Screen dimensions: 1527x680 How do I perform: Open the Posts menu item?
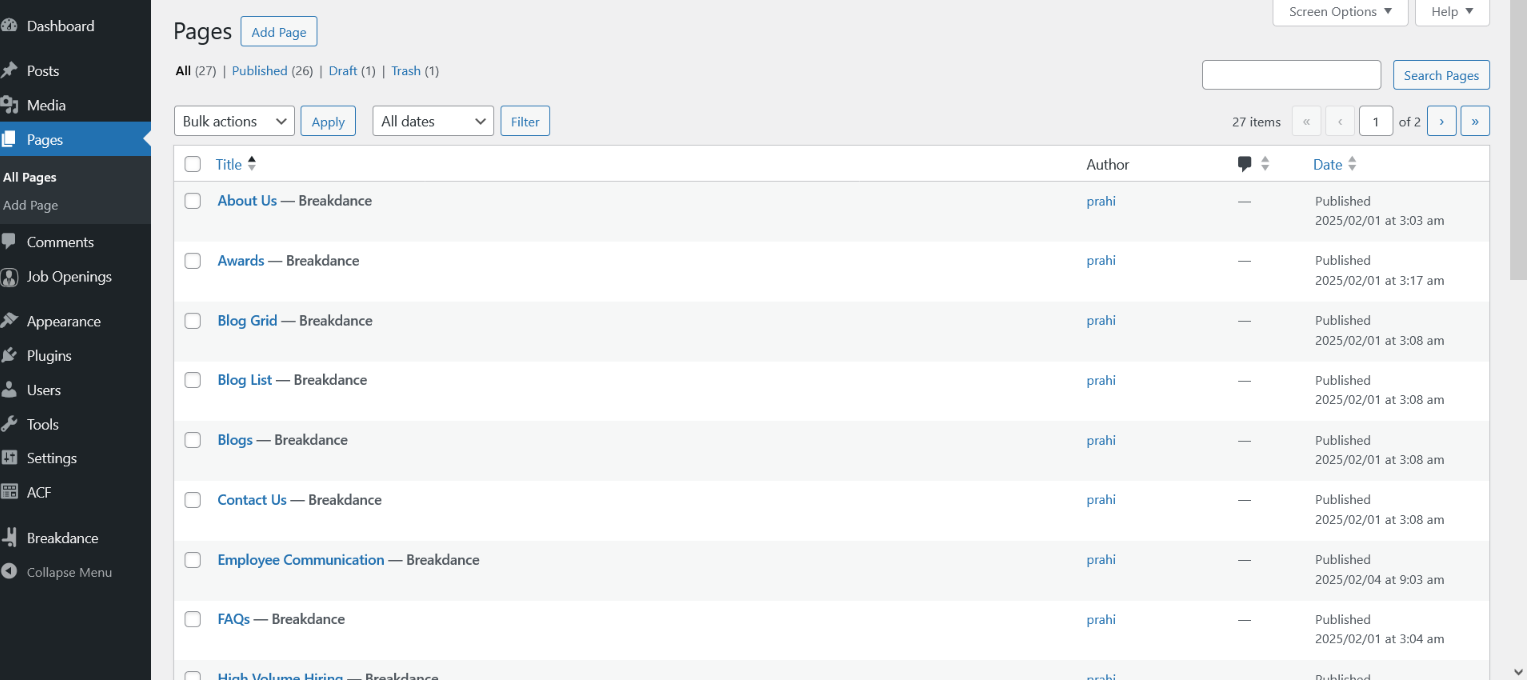(x=75, y=71)
